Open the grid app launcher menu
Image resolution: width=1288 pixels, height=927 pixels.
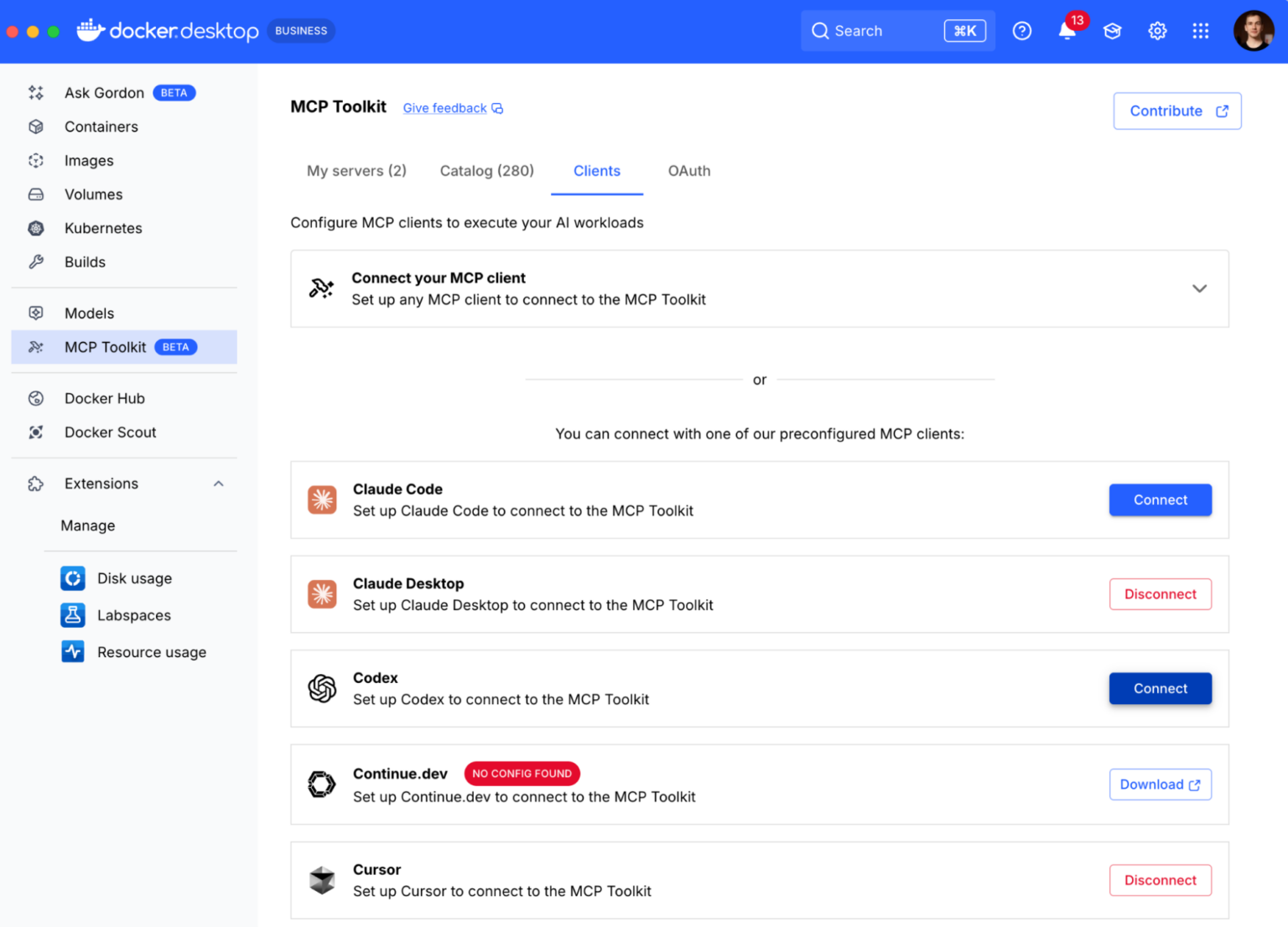tap(1201, 30)
